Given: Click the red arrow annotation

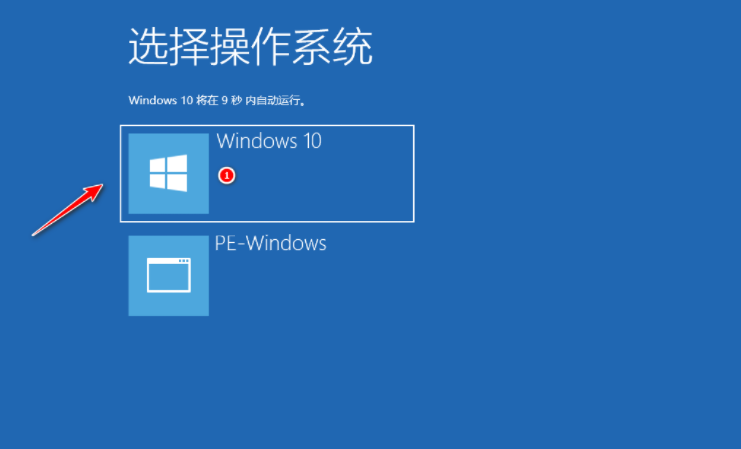Looking at the screenshot, I should [x=68, y=209].
